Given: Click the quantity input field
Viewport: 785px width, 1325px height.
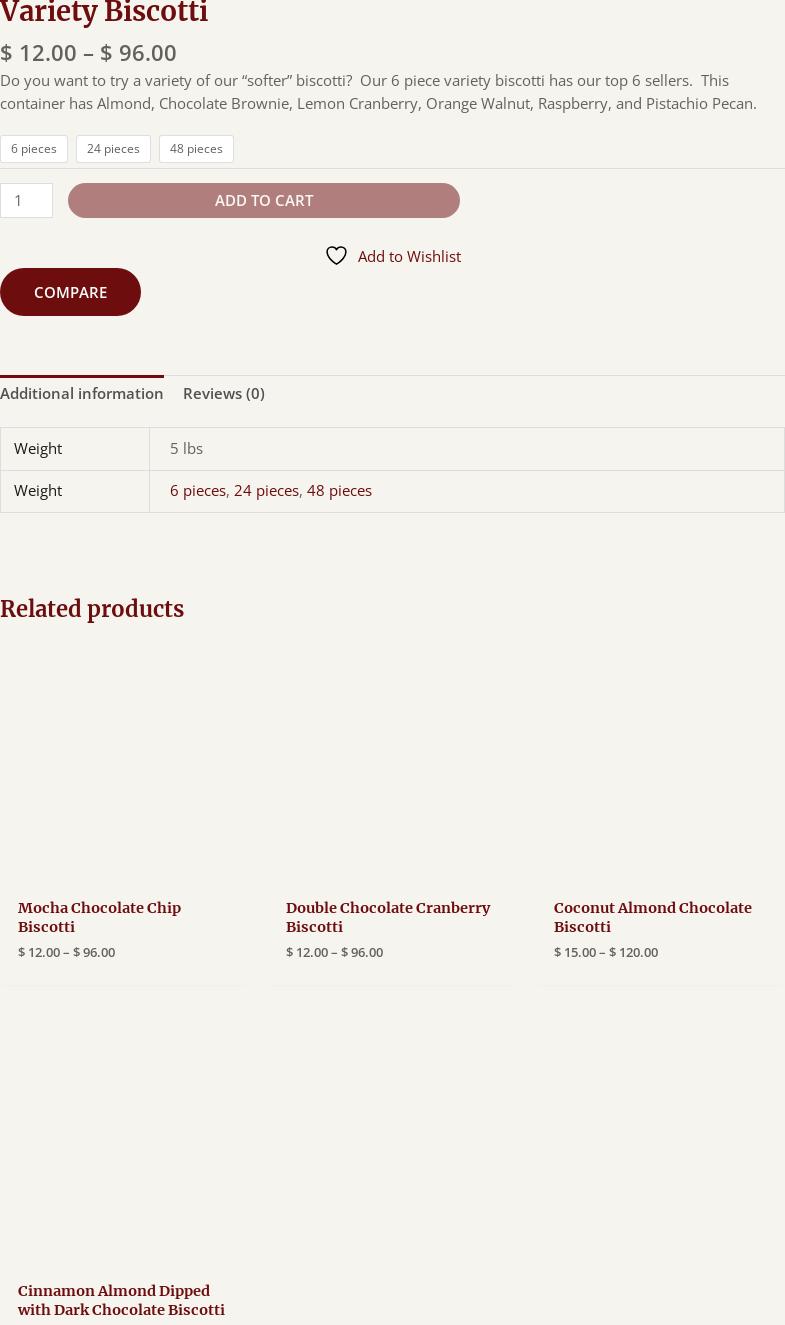Looking at the screenshot, I should coord(26,200).
